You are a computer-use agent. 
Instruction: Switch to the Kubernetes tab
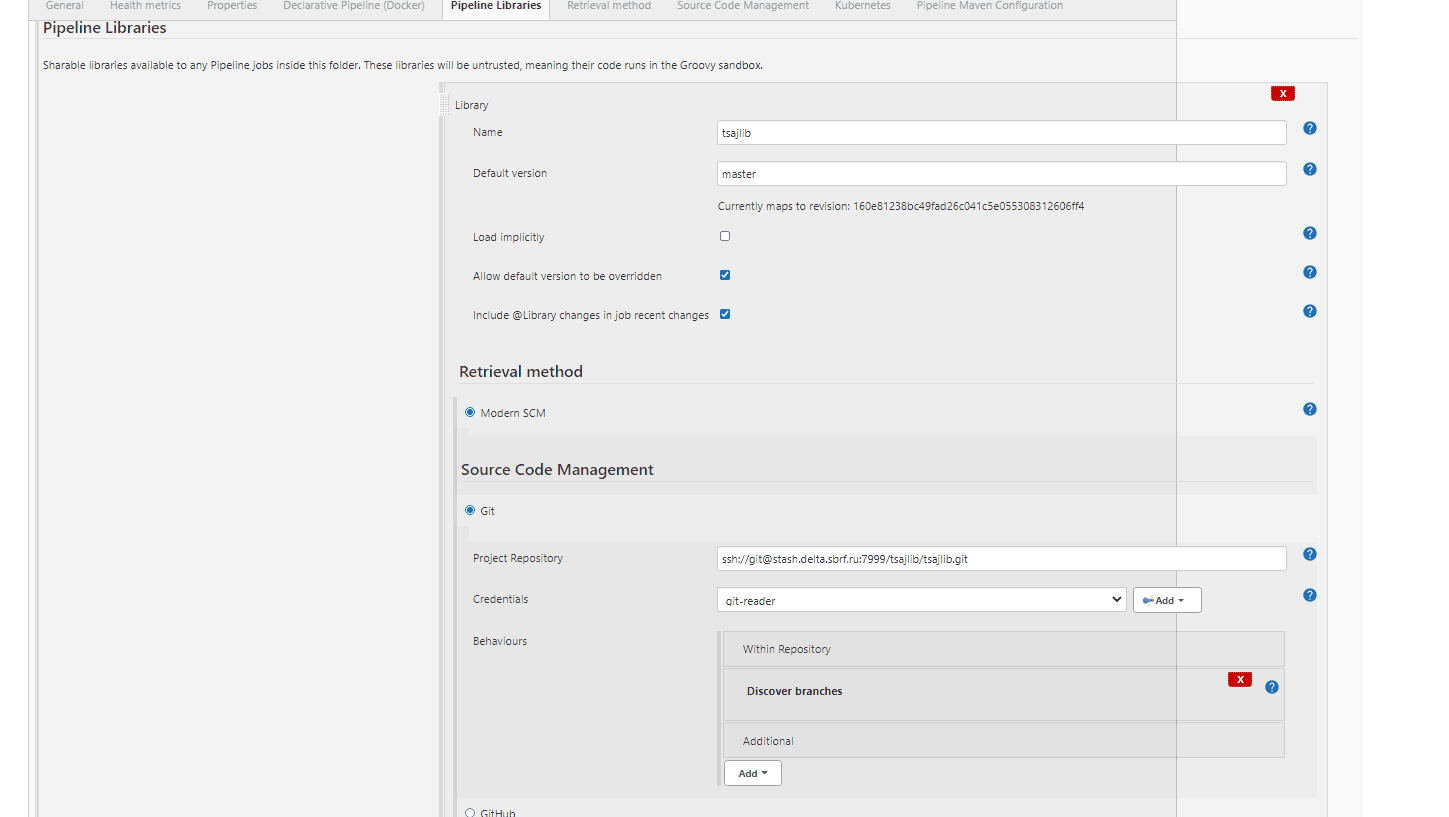pos(862,6)
